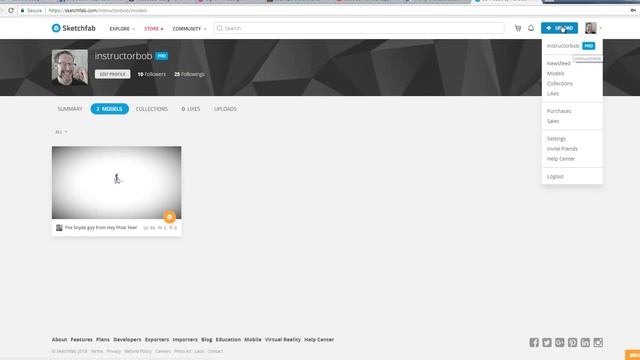
Task: Choose Models in the user menu
Action: (x=556, y=73)
